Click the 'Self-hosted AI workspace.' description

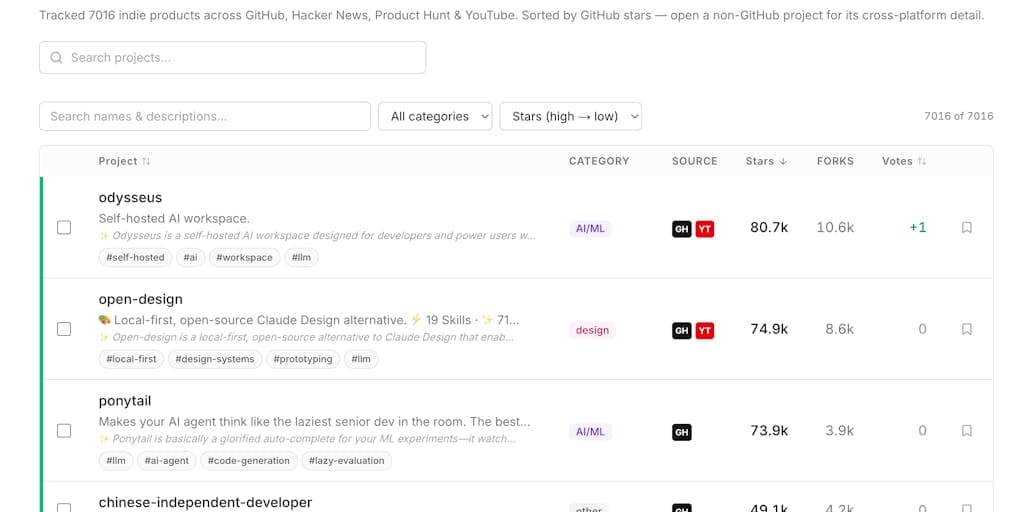tap(174, 219)
